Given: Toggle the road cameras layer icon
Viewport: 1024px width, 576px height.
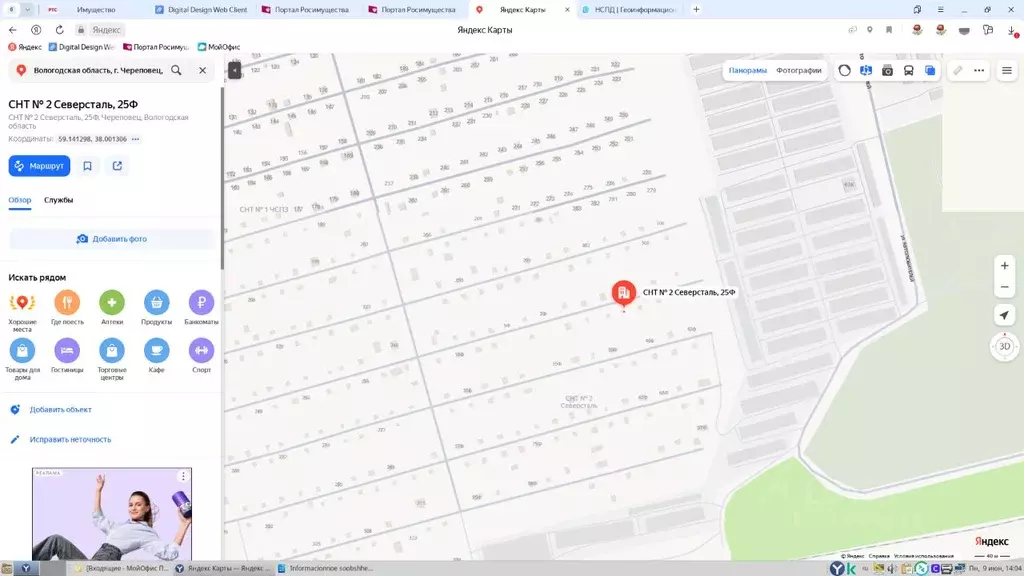Looking at the screenshot, I should point(888,71).
